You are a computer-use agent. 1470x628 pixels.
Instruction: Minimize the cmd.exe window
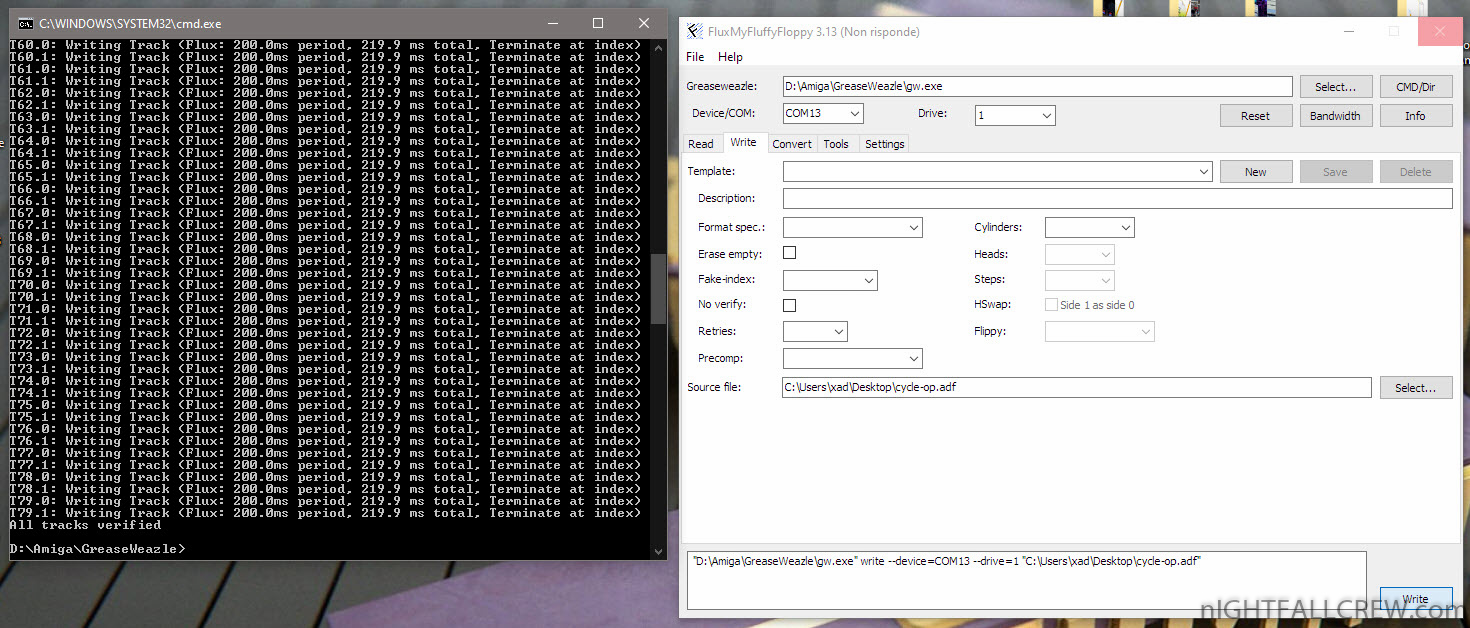553,23
